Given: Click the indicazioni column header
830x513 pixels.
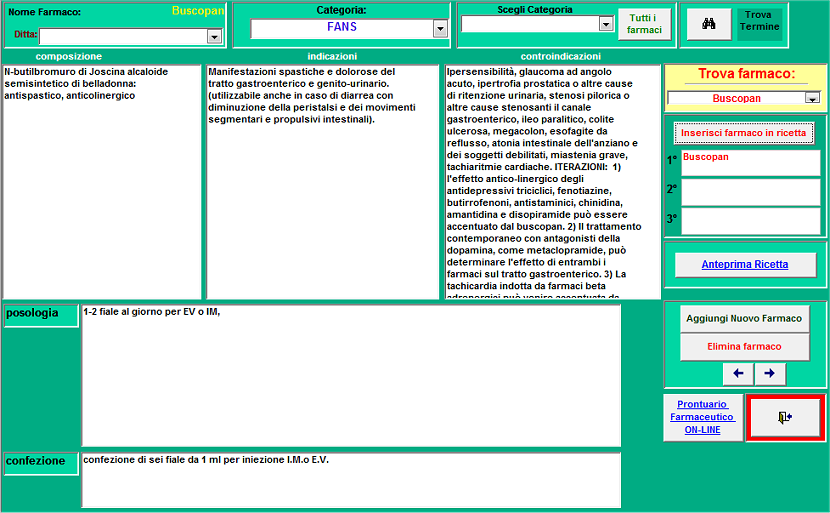Looking at the screenshot, I should 332,57.
